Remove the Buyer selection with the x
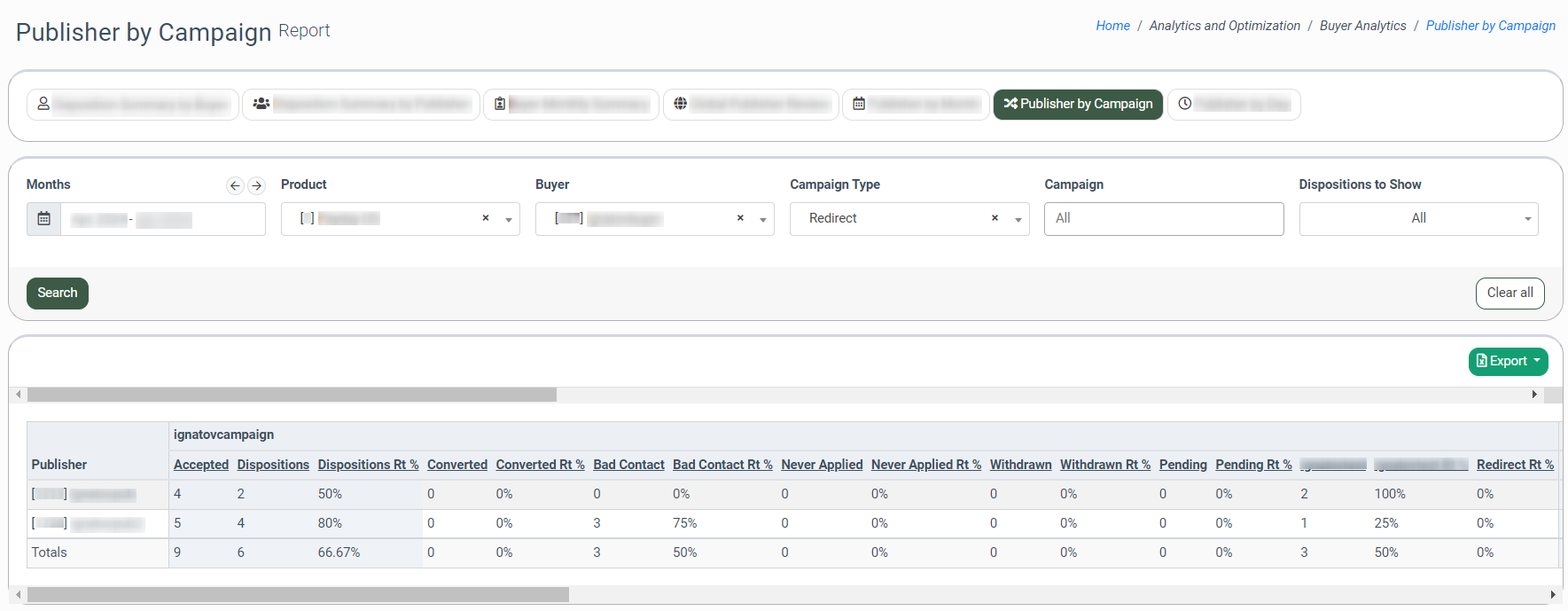Screen dimensions: 1568x611 coord(740,218)
